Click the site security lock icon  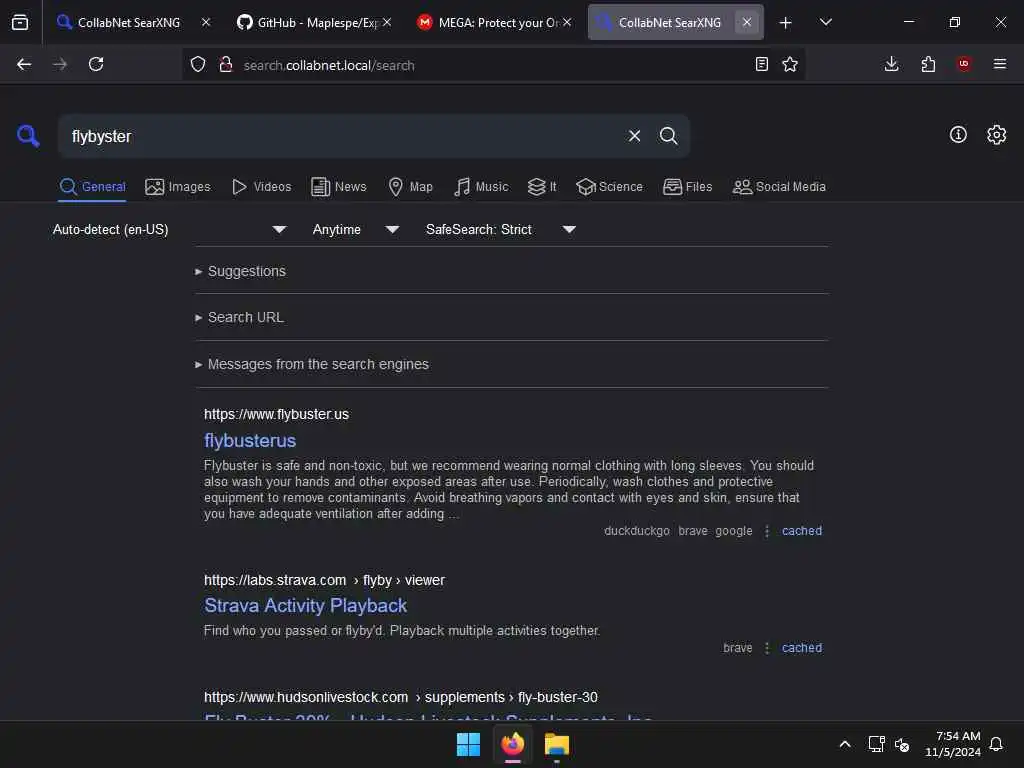(x=225, y=64)
